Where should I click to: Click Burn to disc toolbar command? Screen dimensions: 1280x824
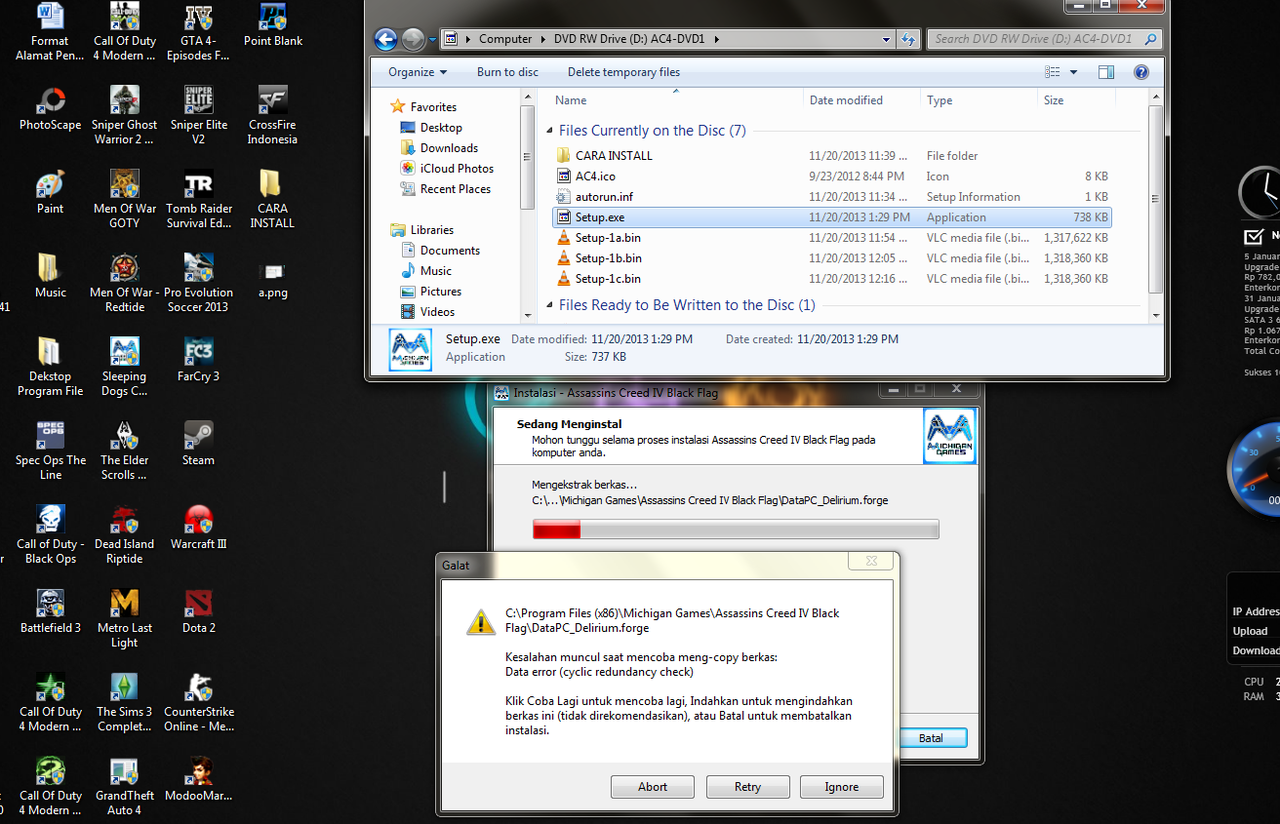tap(508, 72)
